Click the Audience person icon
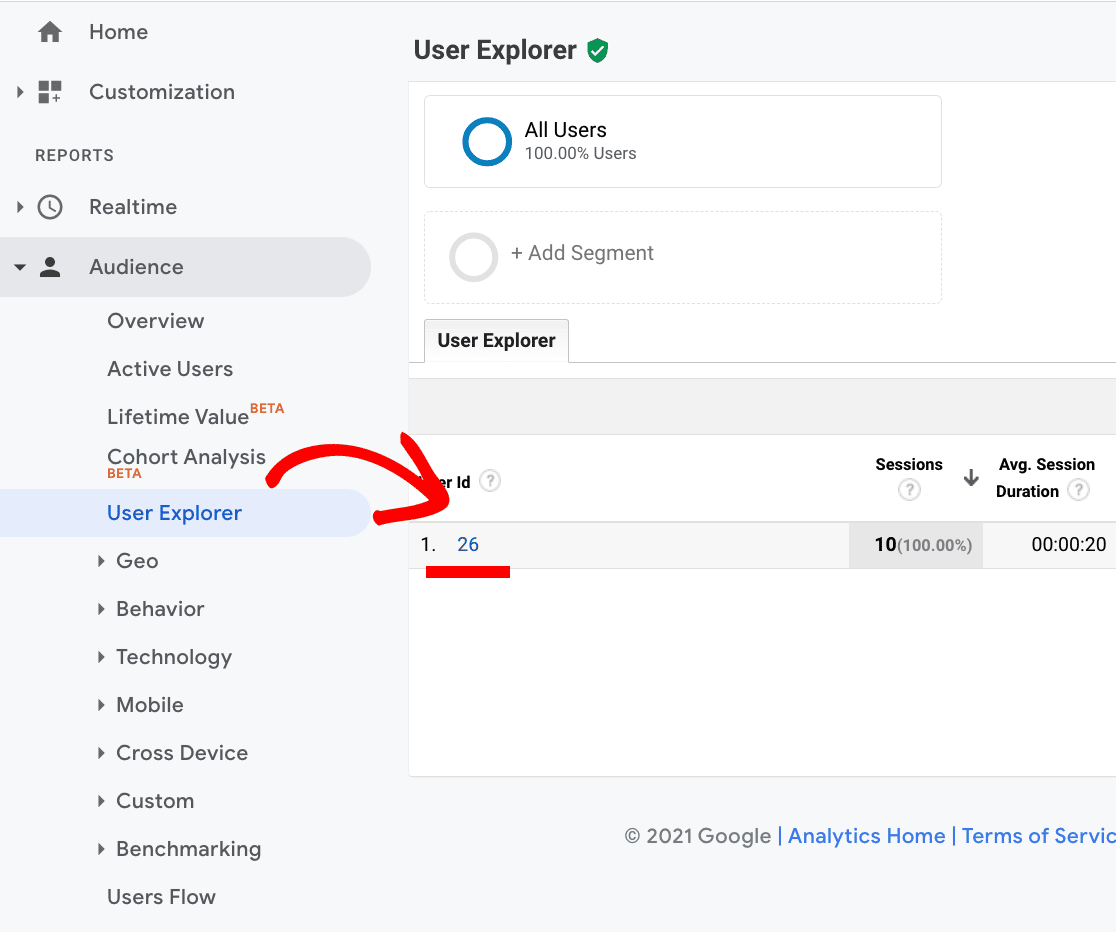The width and height of the screenshot is (1116, 932). tap(49, 266)
